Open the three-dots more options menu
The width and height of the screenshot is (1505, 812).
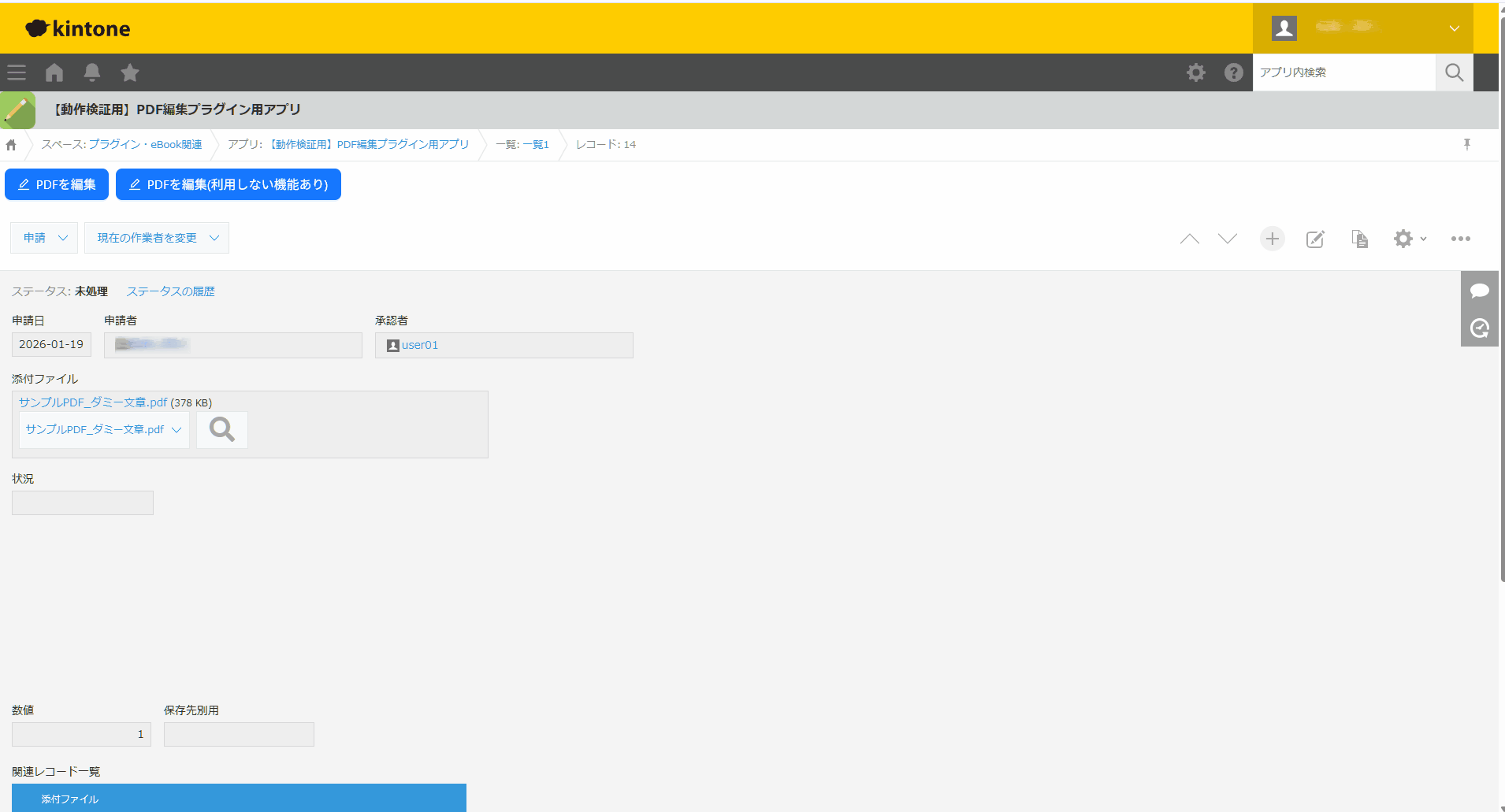coord(1460,239)
